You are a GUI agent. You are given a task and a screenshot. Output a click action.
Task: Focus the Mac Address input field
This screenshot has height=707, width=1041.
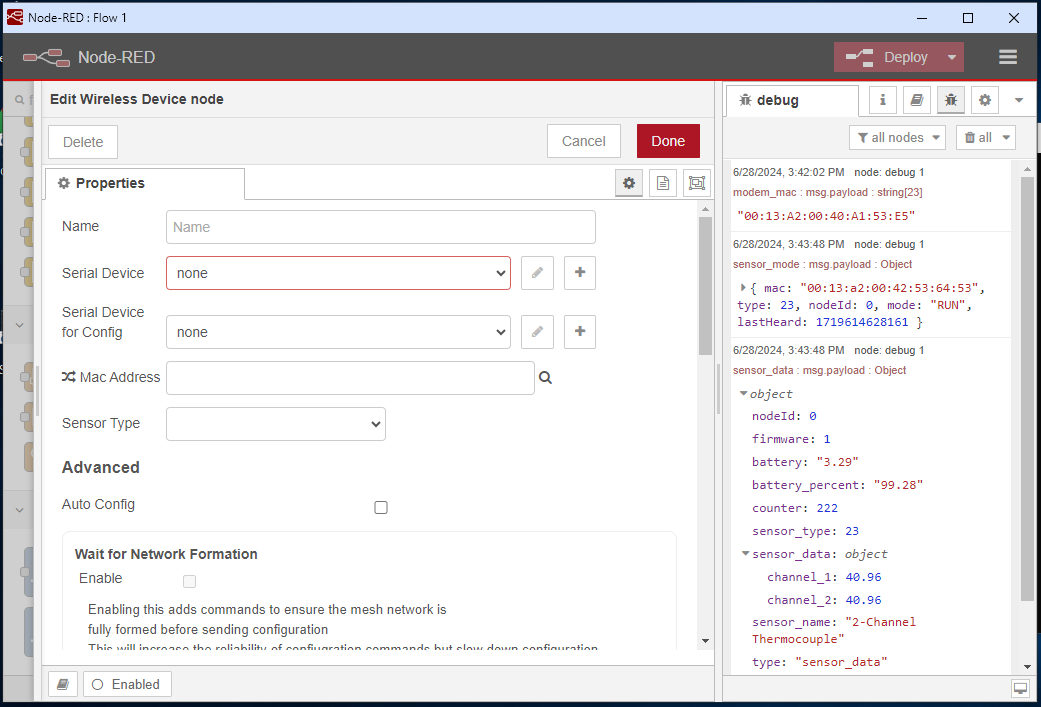351,378
